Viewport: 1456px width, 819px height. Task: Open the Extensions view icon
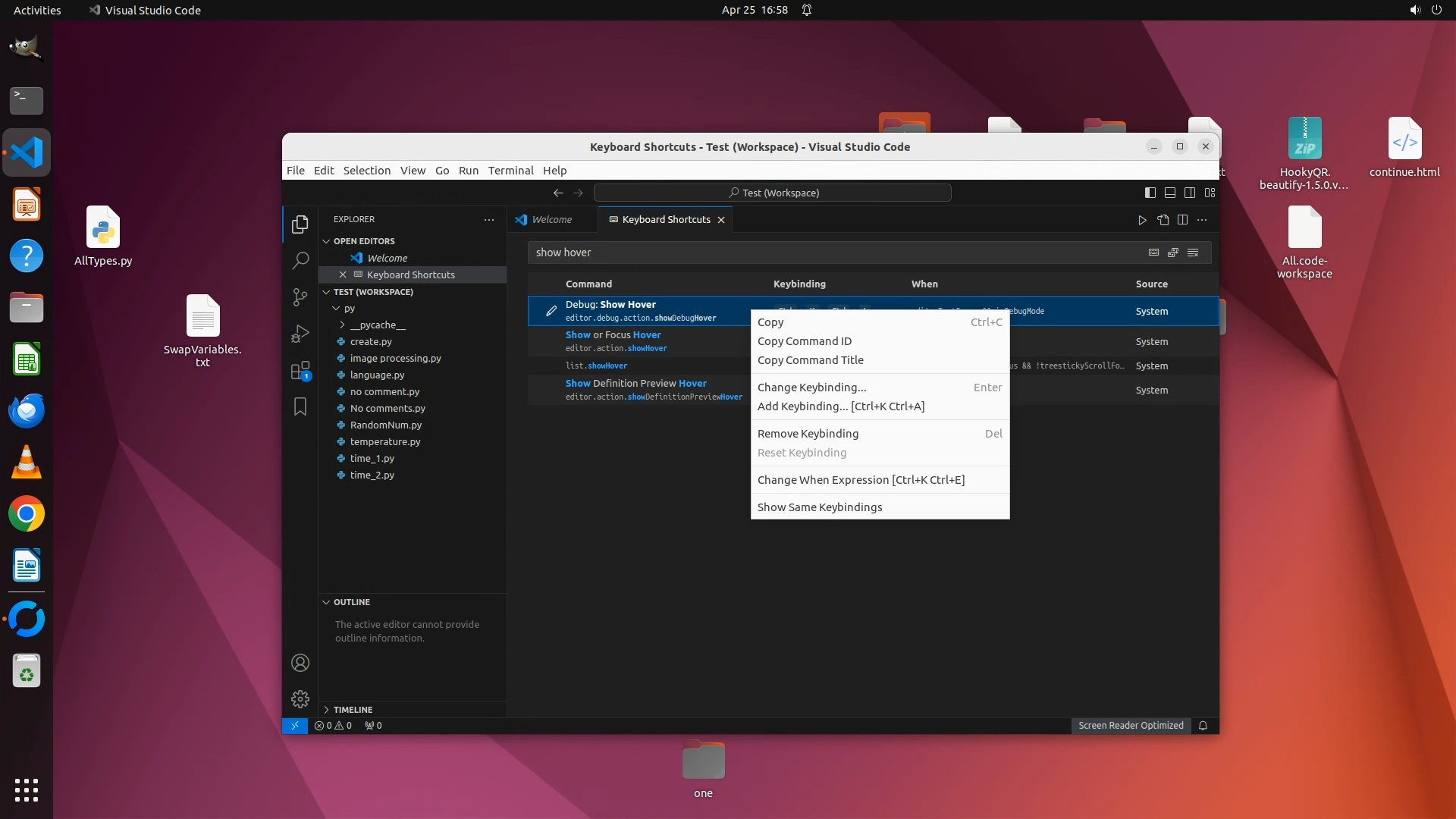(x=300, y=371)
